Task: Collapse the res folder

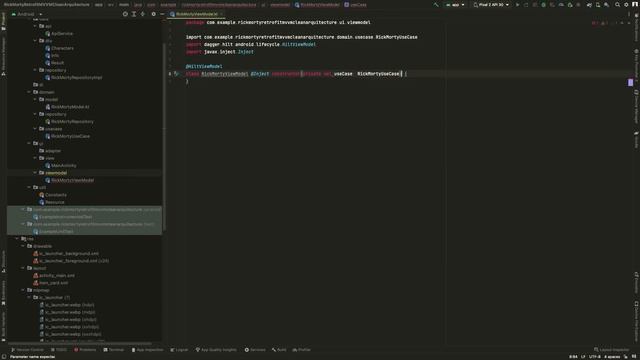Action: (17, 239)
